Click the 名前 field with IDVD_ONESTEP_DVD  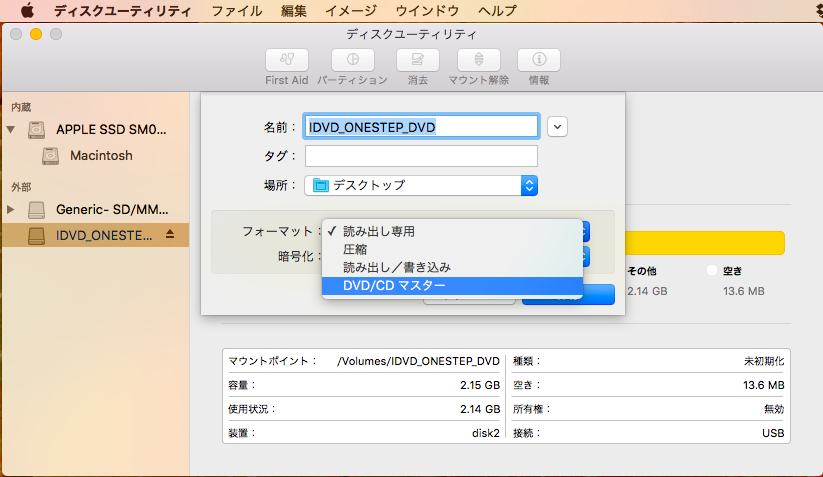coord(421,127)
